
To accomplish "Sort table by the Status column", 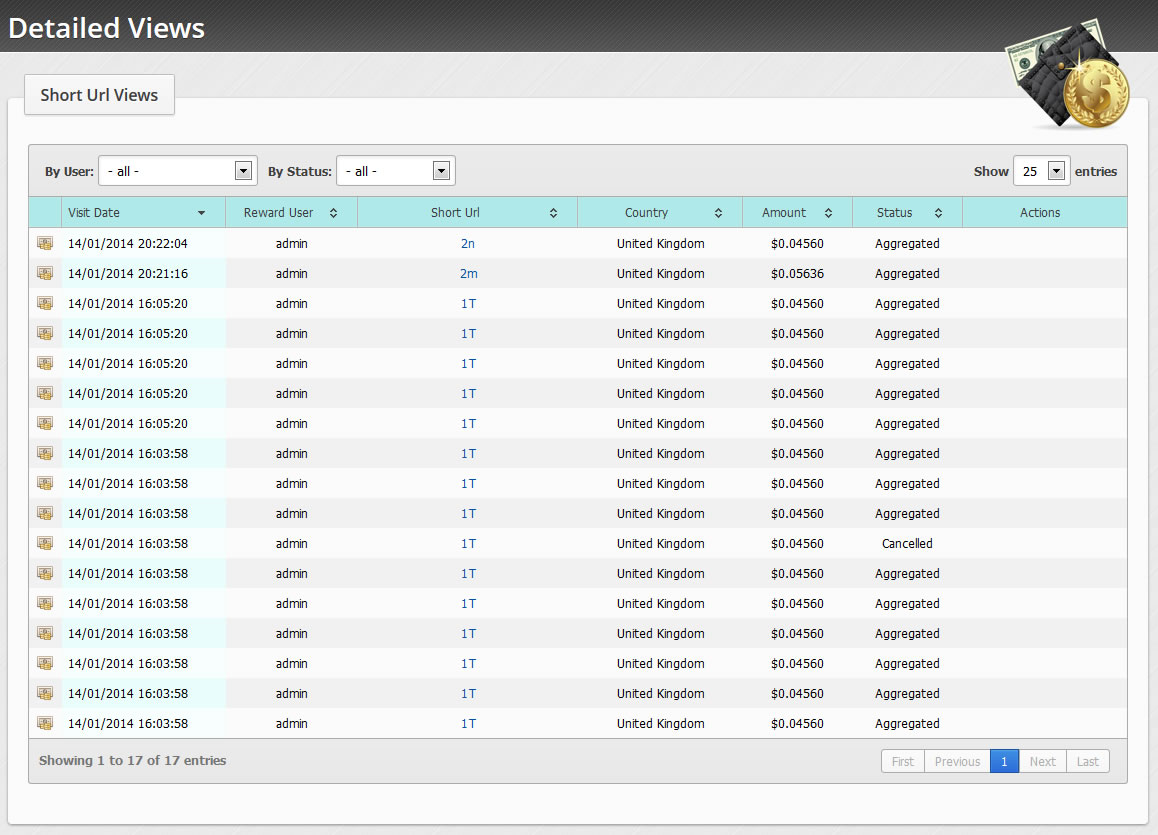I will point(907,213).
